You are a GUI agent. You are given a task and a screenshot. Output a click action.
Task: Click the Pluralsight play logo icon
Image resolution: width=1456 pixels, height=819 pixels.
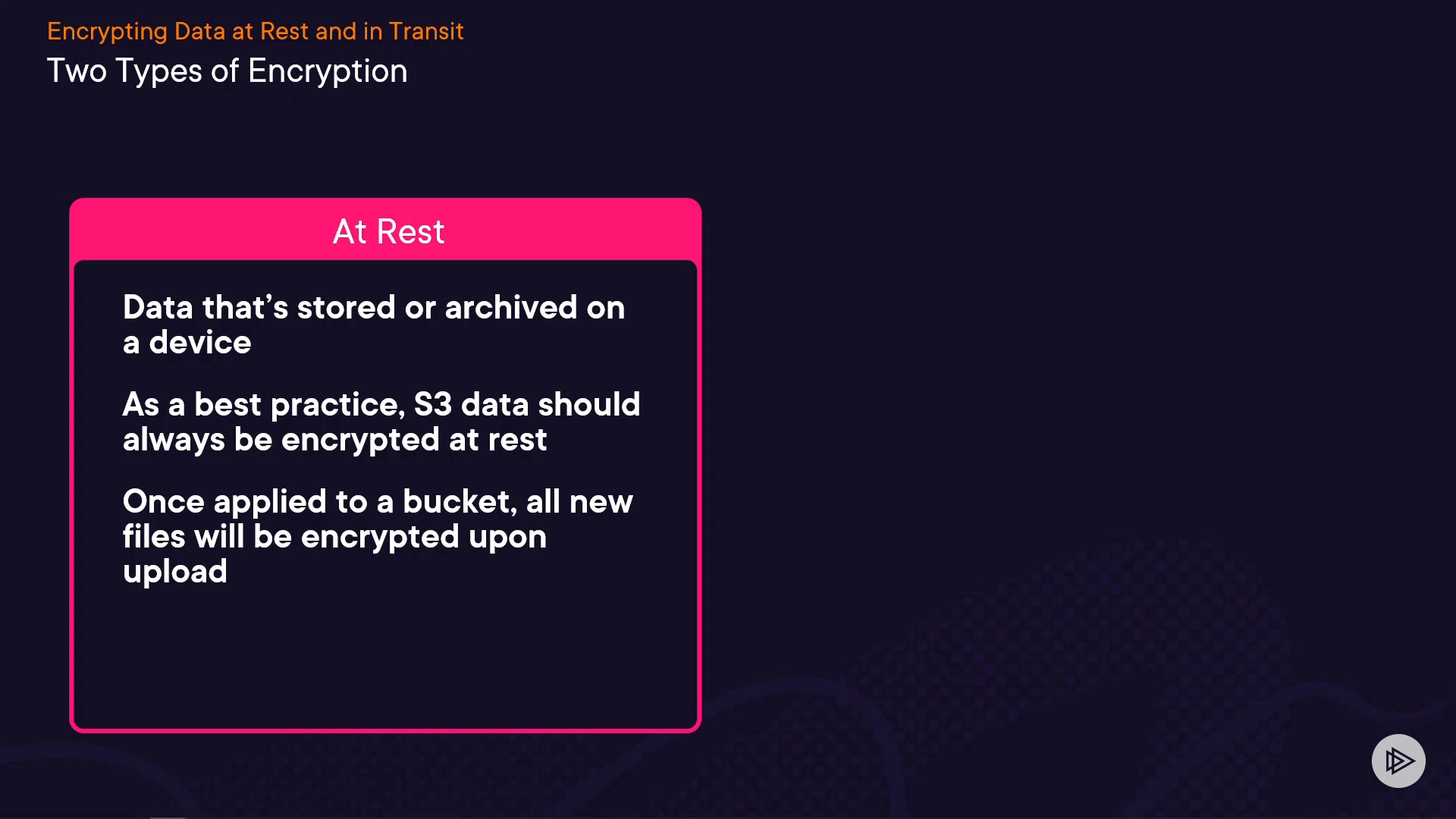[x=1398, y=761]
